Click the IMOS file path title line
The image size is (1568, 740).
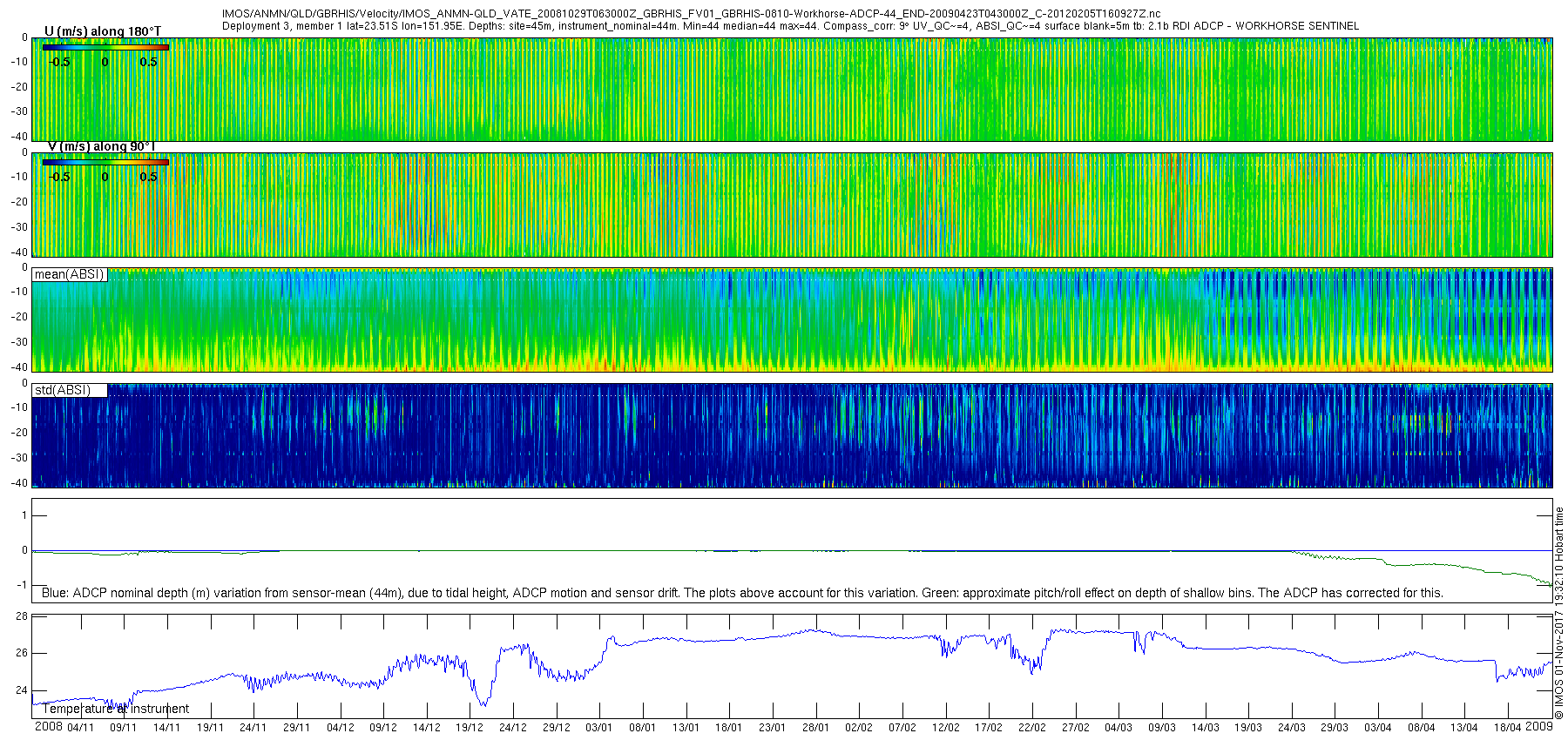pyautogui.click(x=691, y=14)
